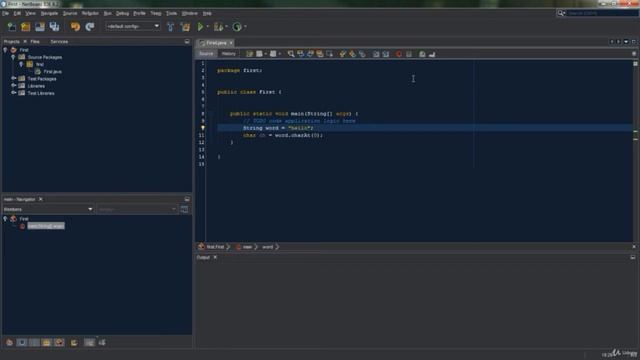Viewport: 640px width, 360px height.
Task: Open the Window menu
Action: pyautogui.click(x=189, y=13)
